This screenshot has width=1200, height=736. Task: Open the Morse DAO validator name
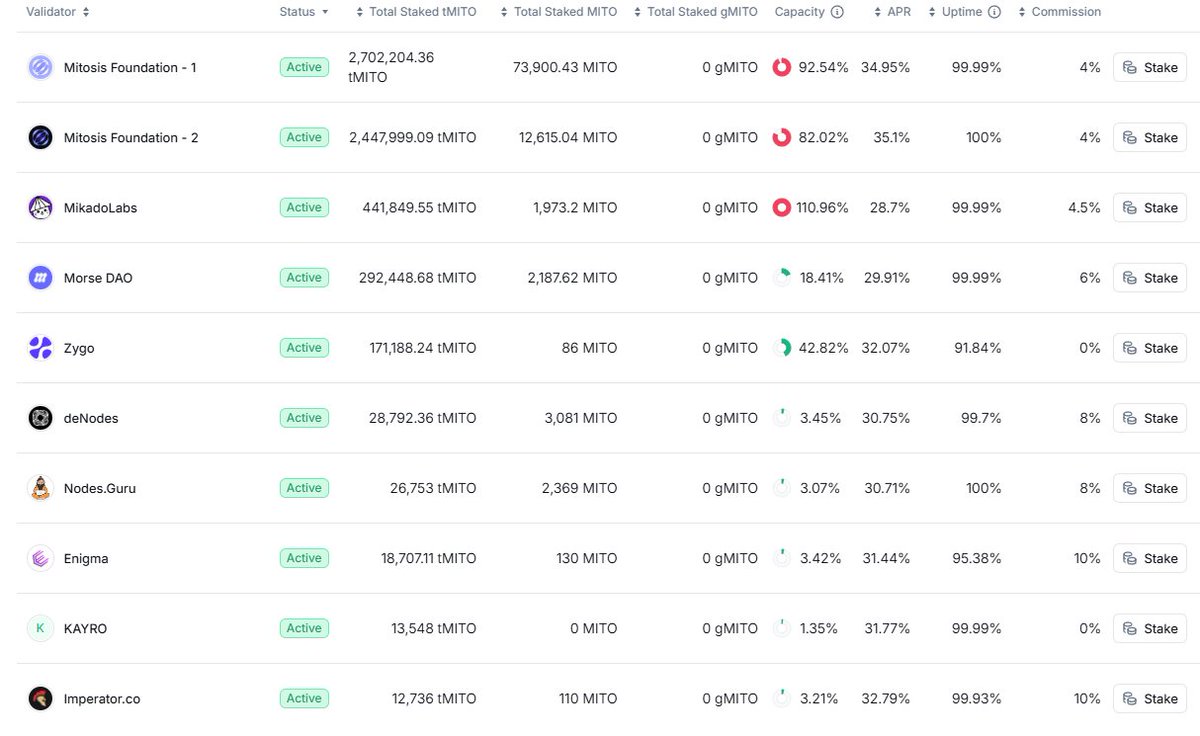point(98,277)
